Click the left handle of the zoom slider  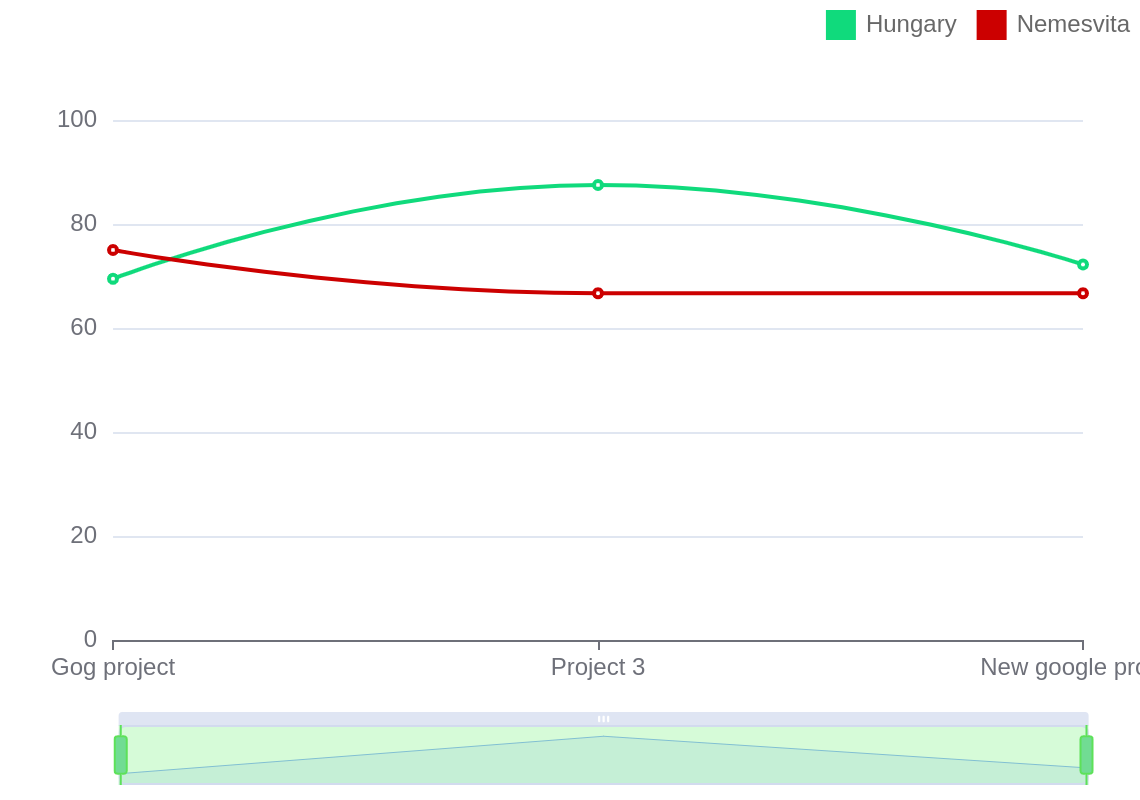(x=121, y=755)
